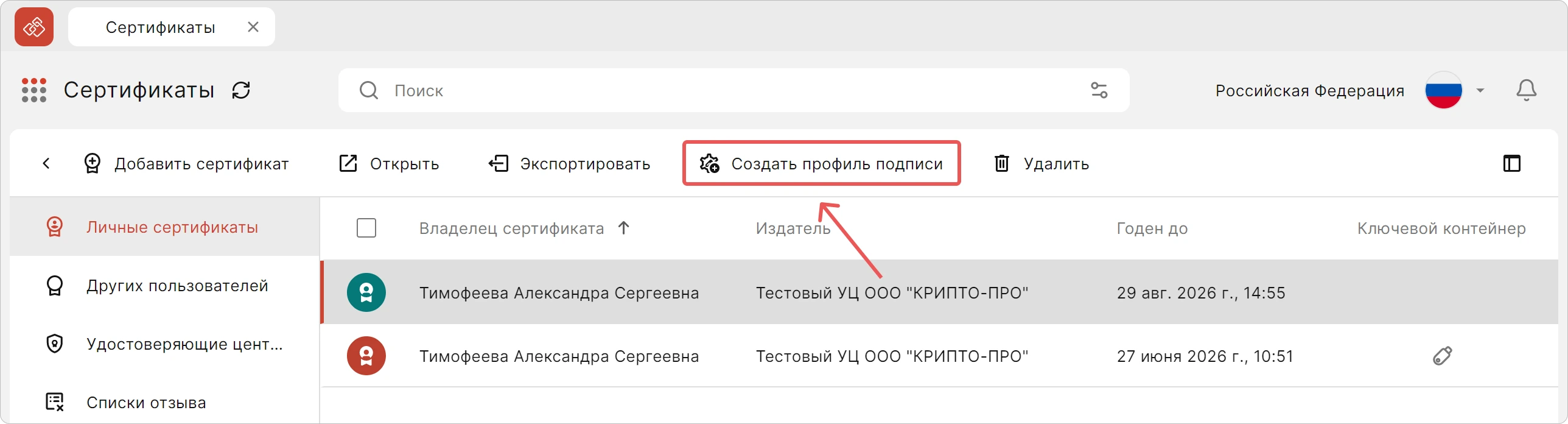The height and width of the screenshot is (424, 1568).
Task: Click Добавить сертификат button
Action: (186, 163)
